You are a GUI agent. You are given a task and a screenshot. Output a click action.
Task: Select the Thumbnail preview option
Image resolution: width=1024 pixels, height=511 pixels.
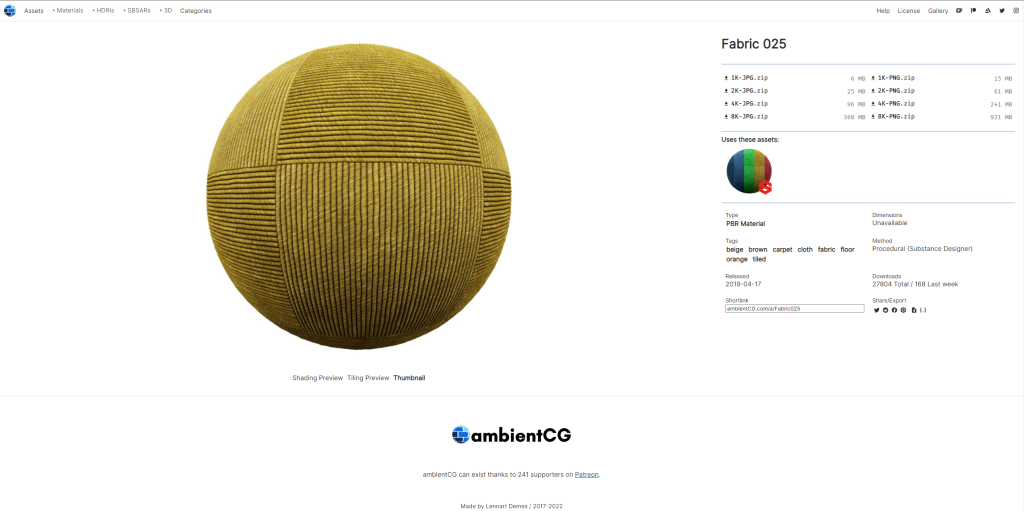point(409,378)
